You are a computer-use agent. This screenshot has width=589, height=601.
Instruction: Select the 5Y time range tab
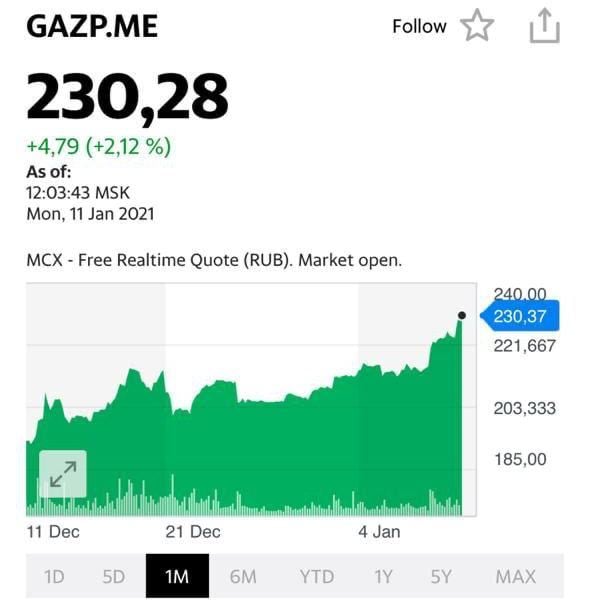pyautogui.click(x=441, y=576)
